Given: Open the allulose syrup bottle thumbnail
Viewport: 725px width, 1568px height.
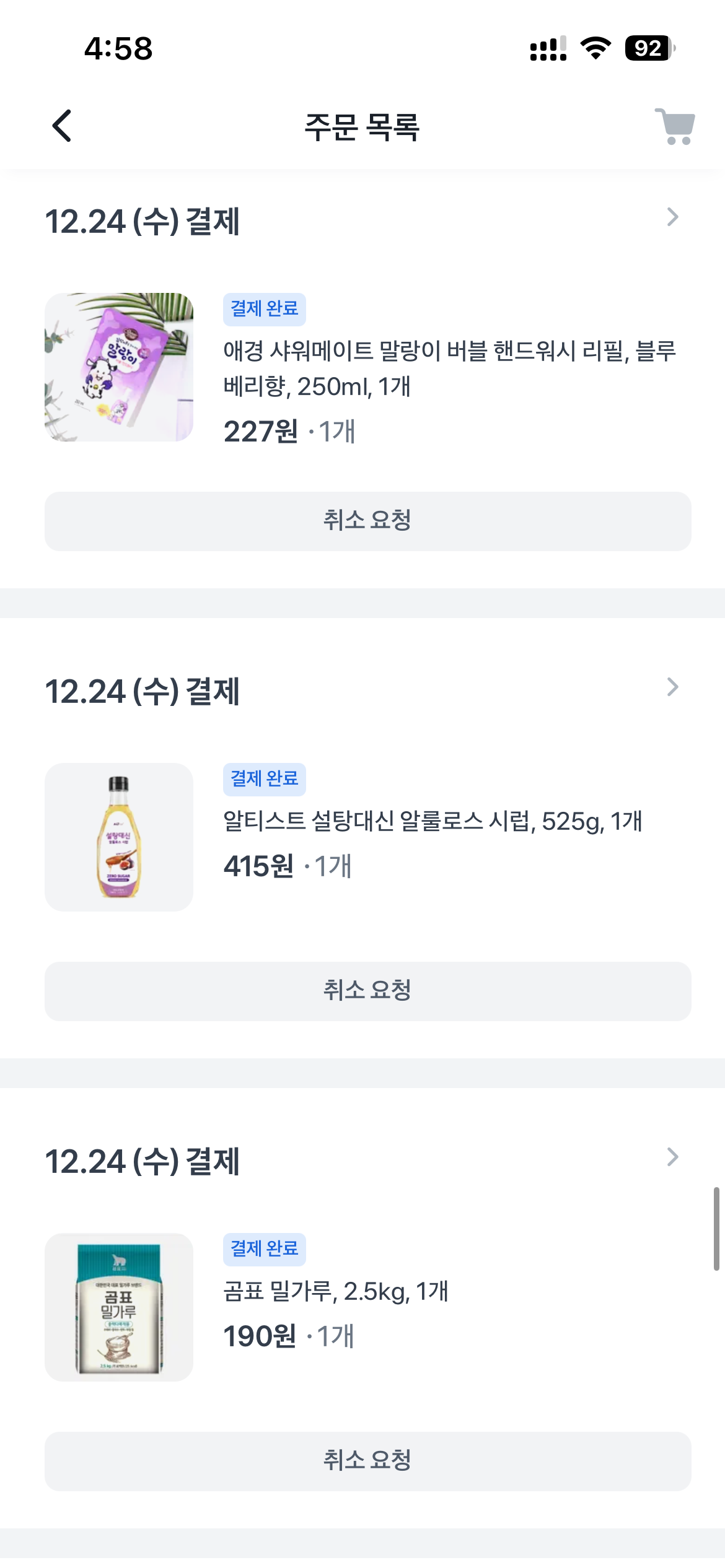Looking at the screenshot, I should [119, 837].
